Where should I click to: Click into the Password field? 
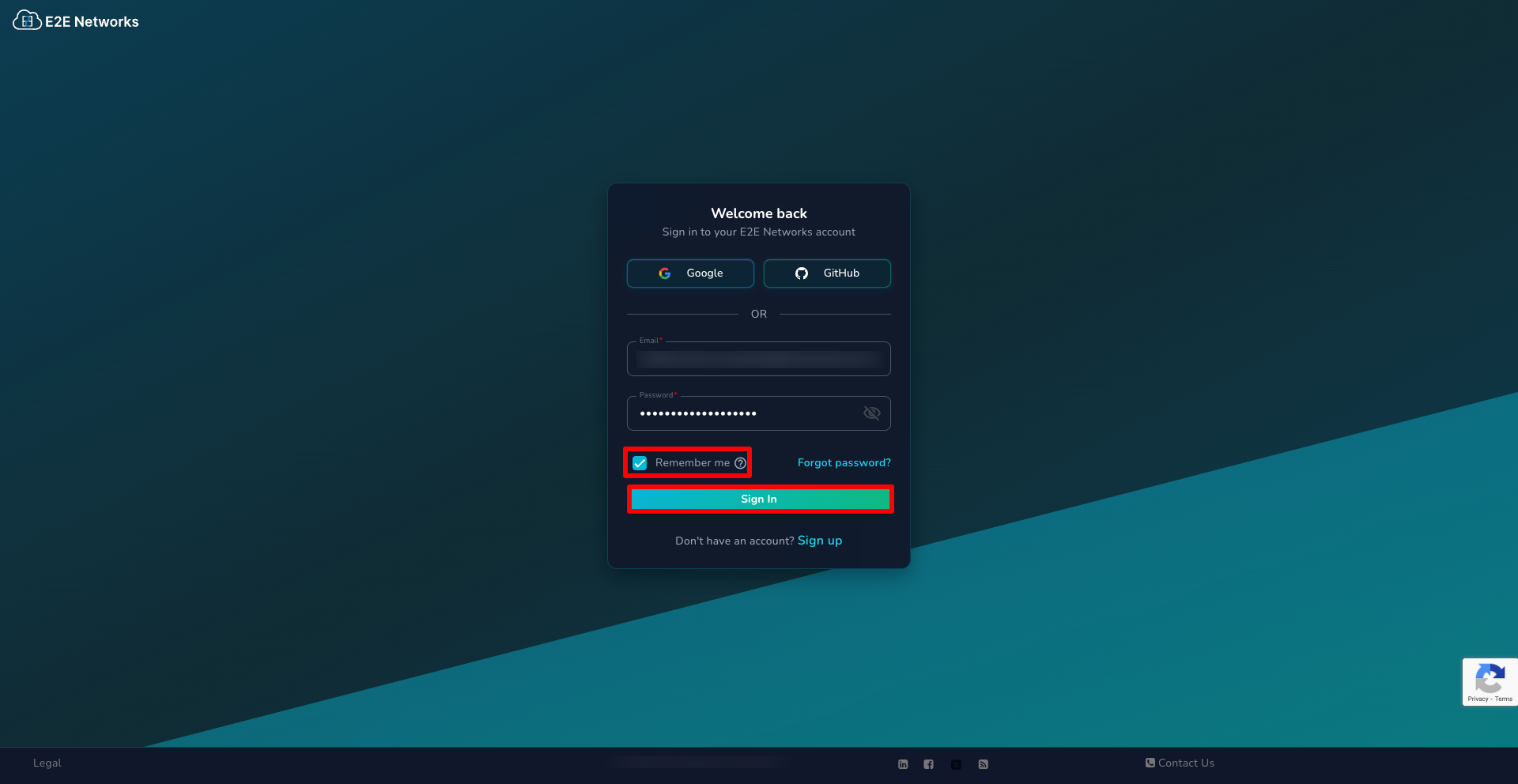[x=743, y=413]
